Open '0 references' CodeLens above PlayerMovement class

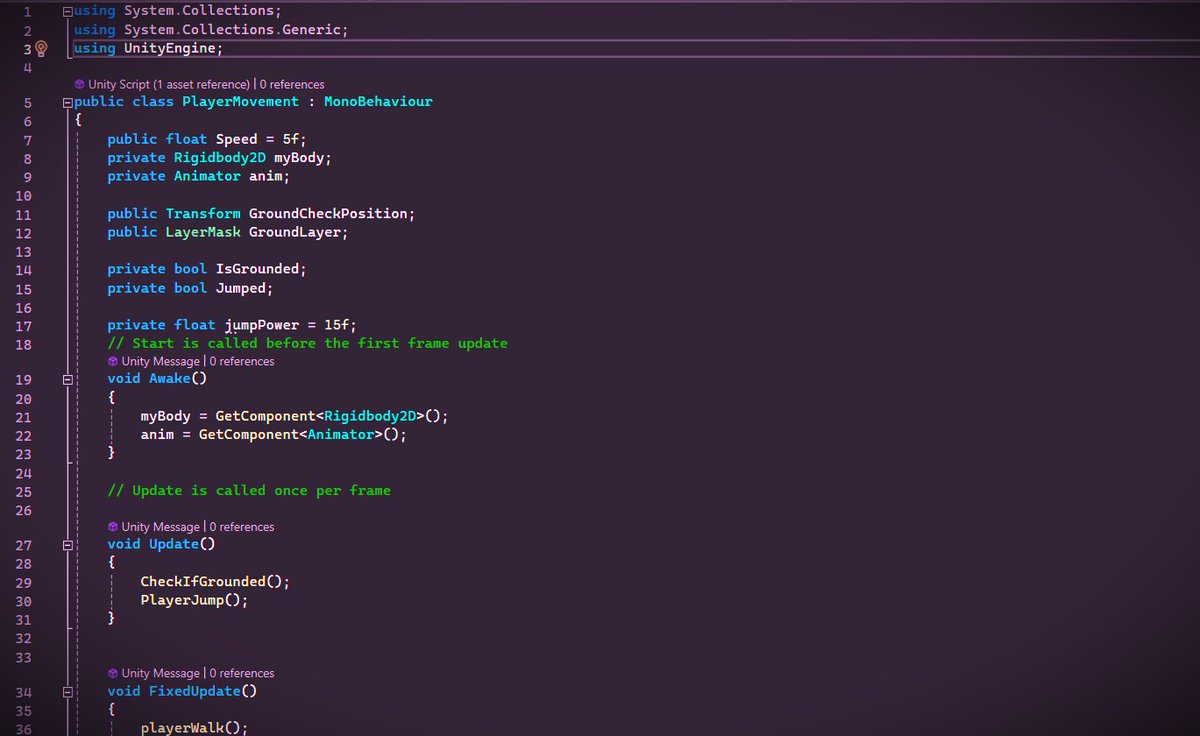[291, 85]
